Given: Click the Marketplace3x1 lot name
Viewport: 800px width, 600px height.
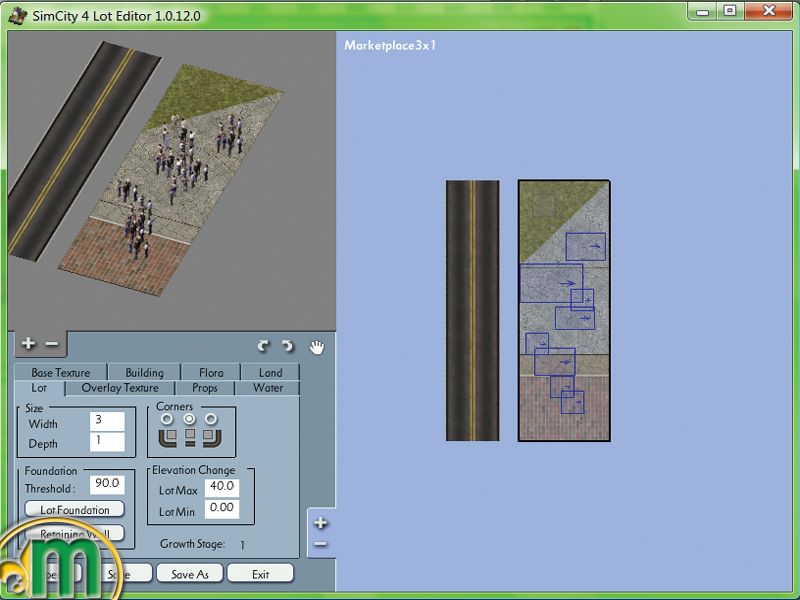Looking at the screenshot, I should coord(390,45).
